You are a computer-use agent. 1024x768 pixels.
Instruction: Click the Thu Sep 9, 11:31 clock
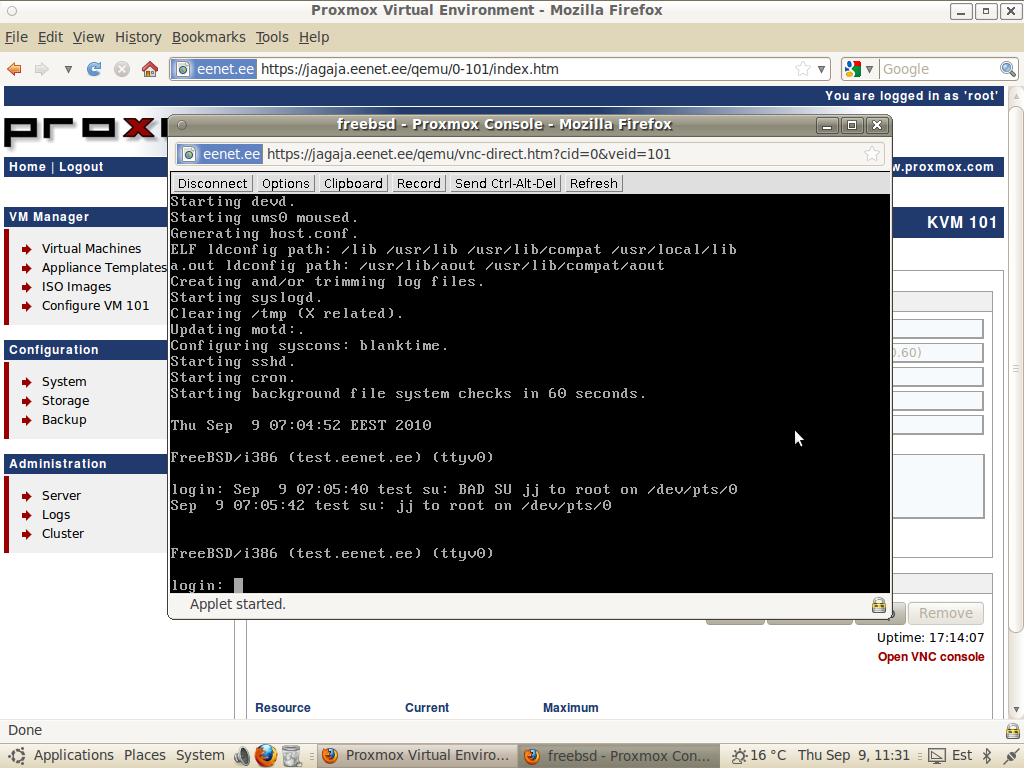point(854,756)
